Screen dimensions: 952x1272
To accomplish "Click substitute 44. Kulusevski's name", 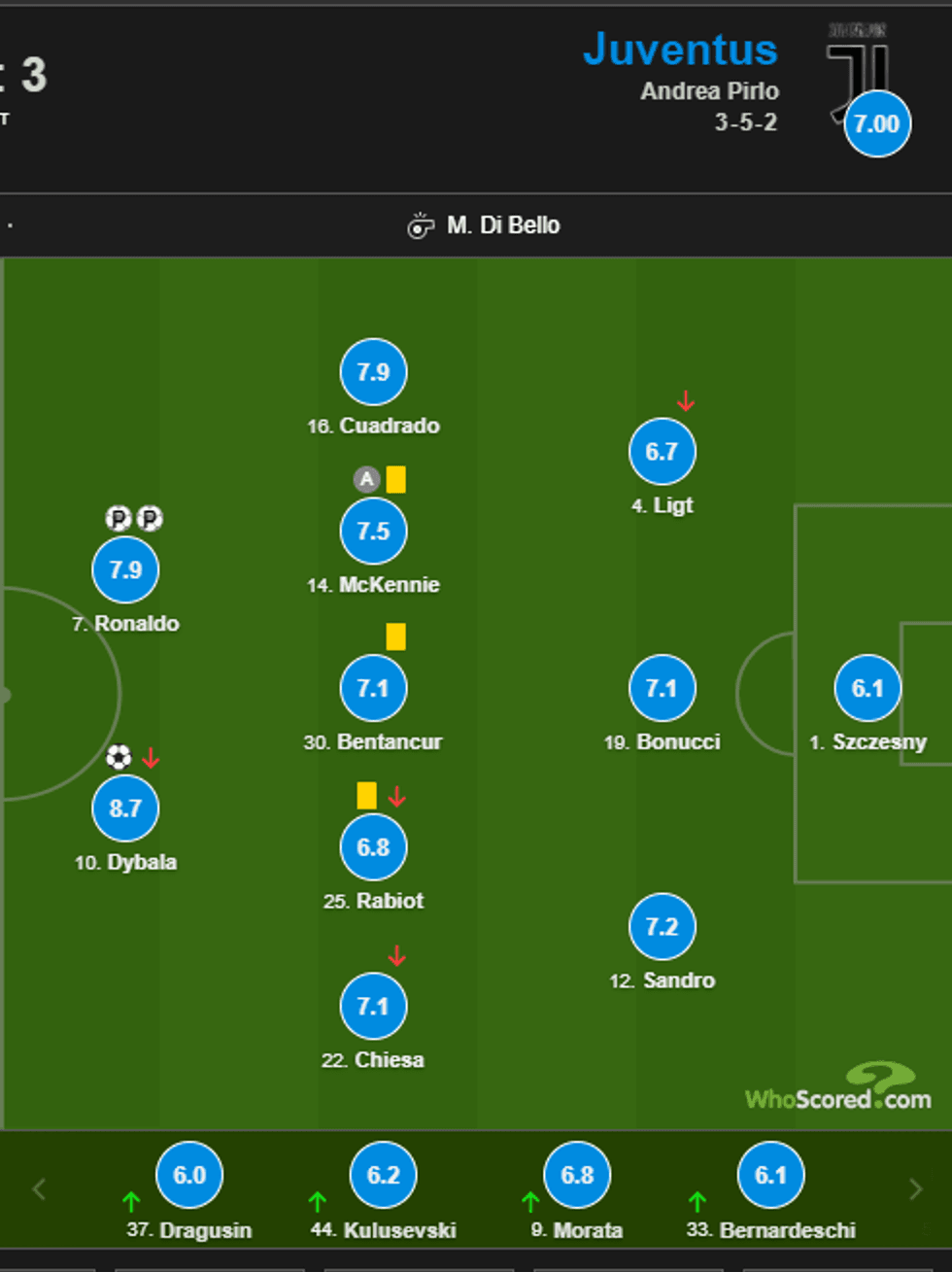I will click(382, 1229).
